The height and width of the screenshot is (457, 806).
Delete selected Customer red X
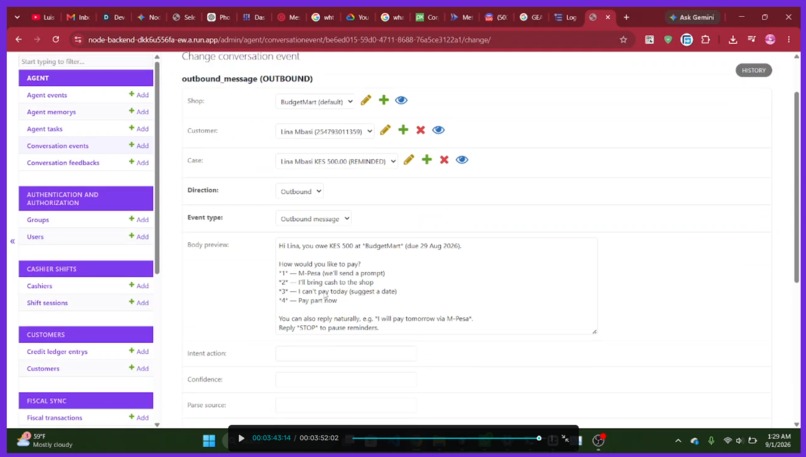(x=420, y=130)
